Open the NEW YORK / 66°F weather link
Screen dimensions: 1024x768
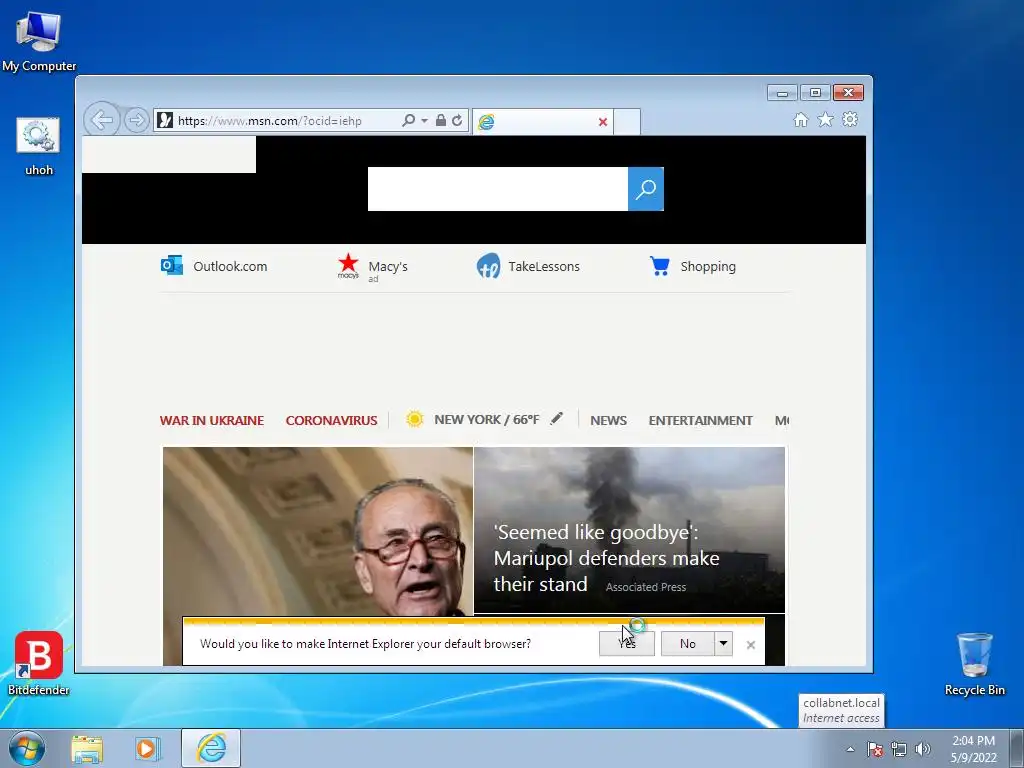[487, 420]
